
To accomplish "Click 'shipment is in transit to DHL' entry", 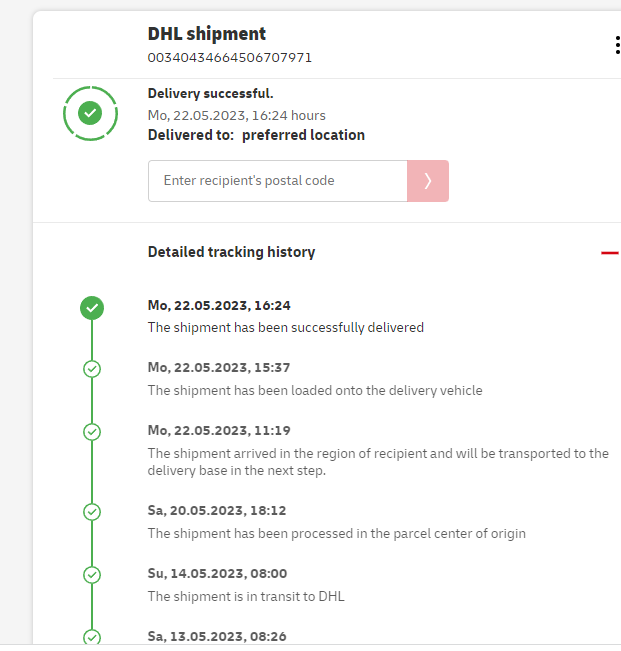I will [245, 596].
